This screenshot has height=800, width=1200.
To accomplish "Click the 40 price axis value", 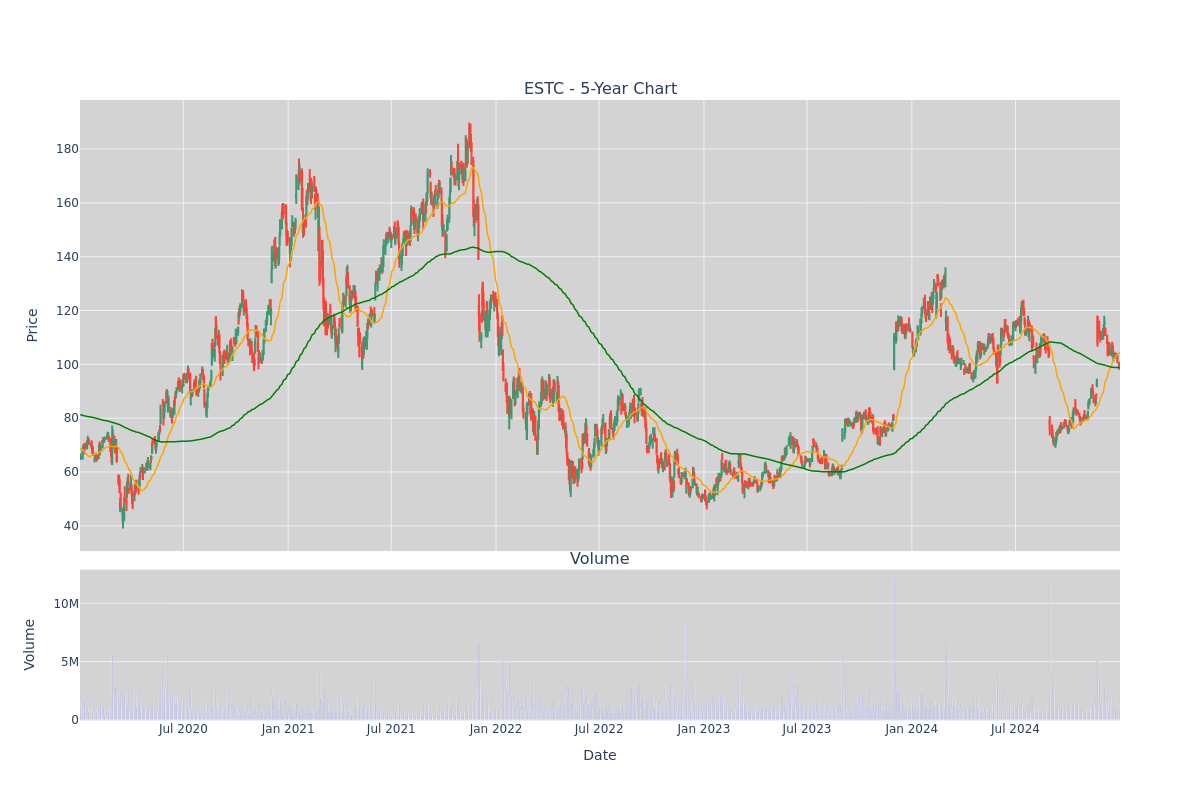I will pyautogui.click(x=71, y=526).
